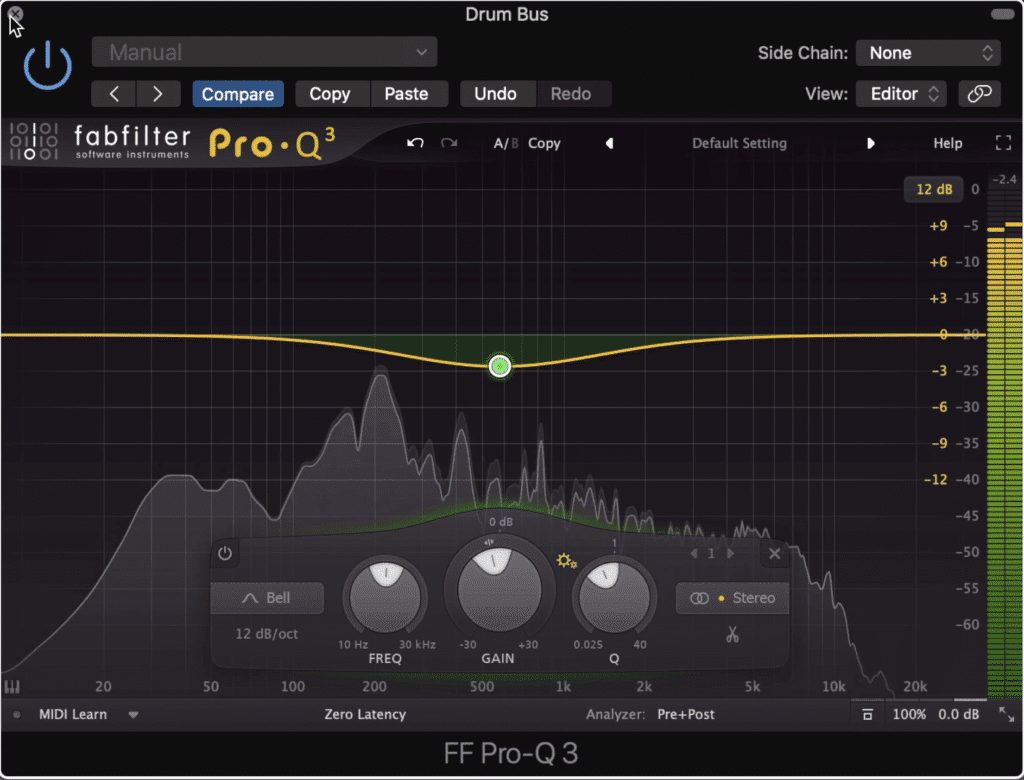The width and height of the screenshot is (1024, 780).
Task: Click the stereo placement ring above the GAIN knob
Action: (489, 542)
